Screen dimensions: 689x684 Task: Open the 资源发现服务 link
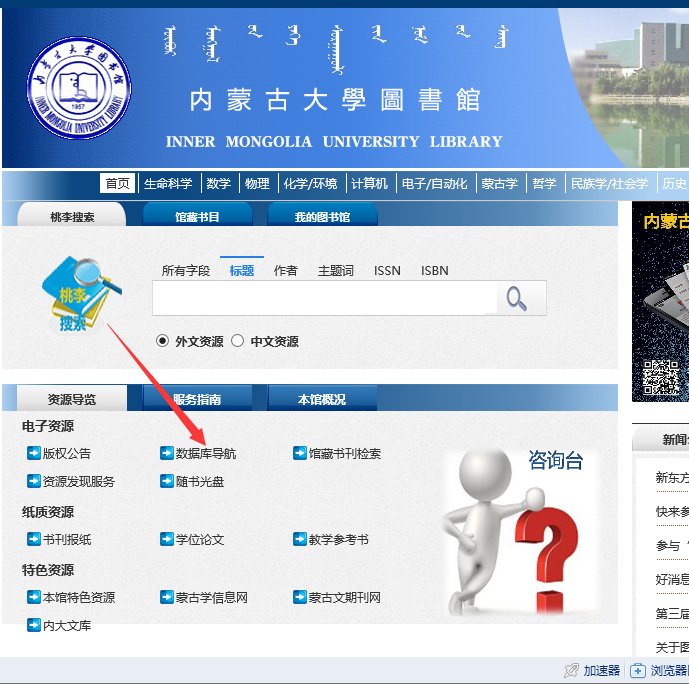click(x=79, y=481)
